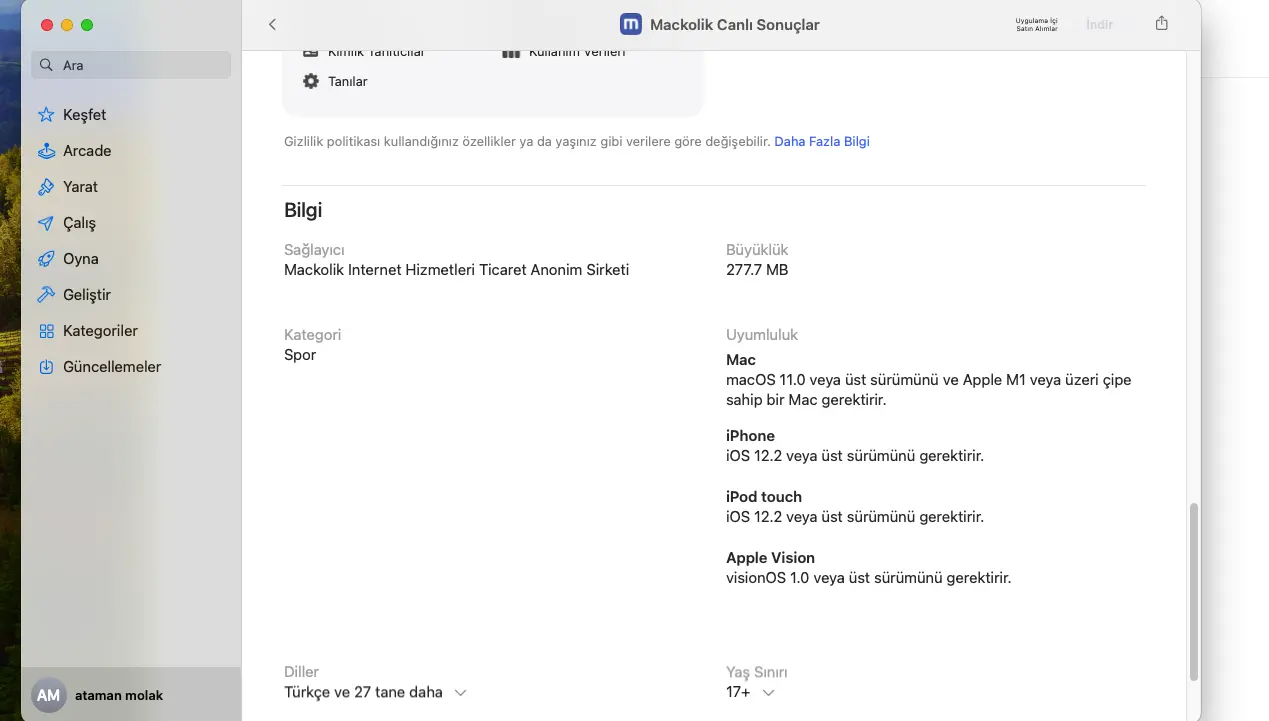Open the Yarat section
Screen dimensions: 1269x721
point(131,187)
